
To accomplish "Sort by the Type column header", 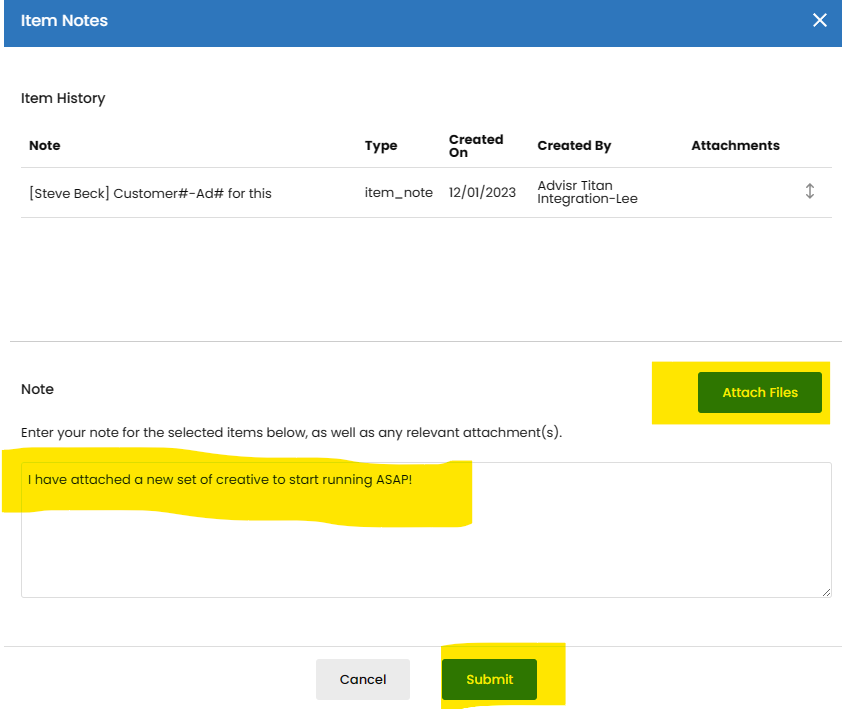I will click(x=381, y=146).
